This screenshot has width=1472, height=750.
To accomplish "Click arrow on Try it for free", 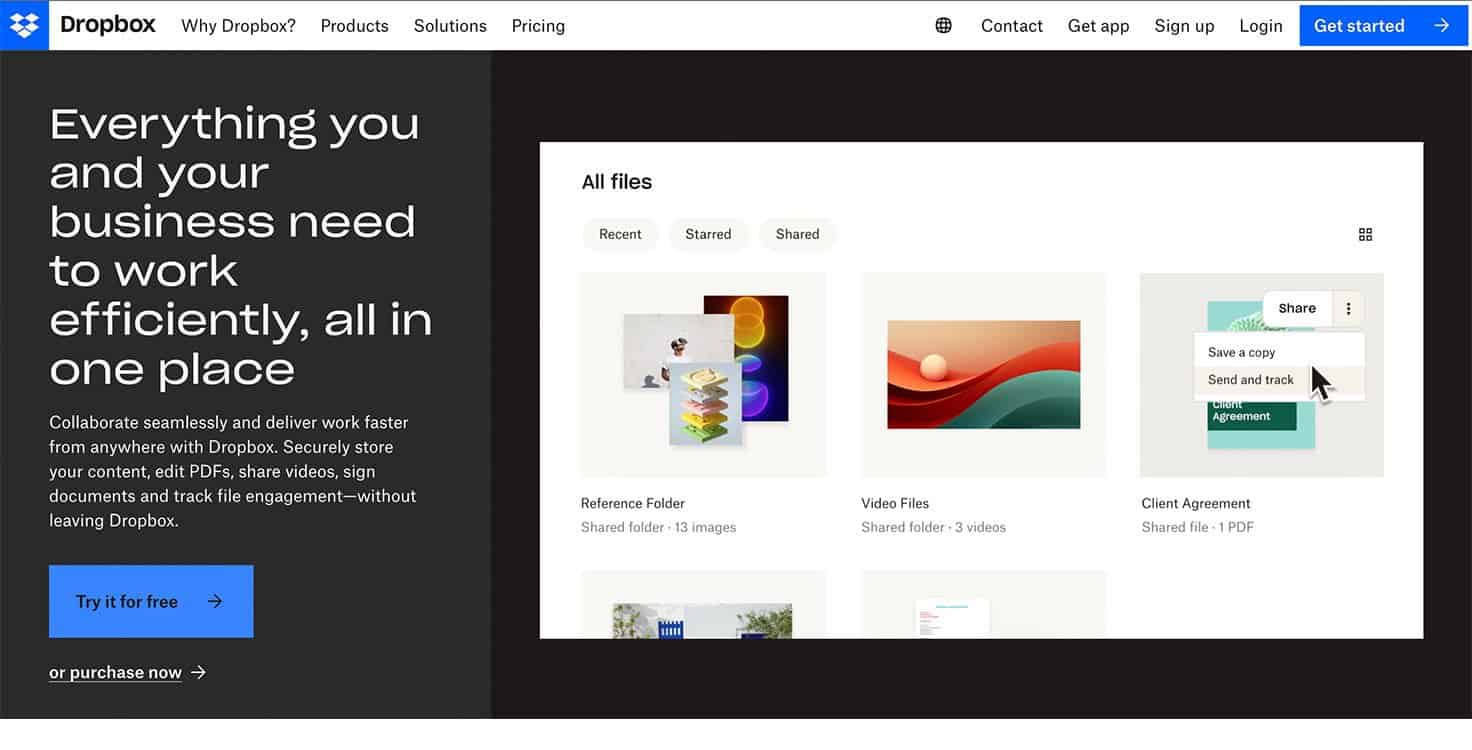I will (215, 601).
